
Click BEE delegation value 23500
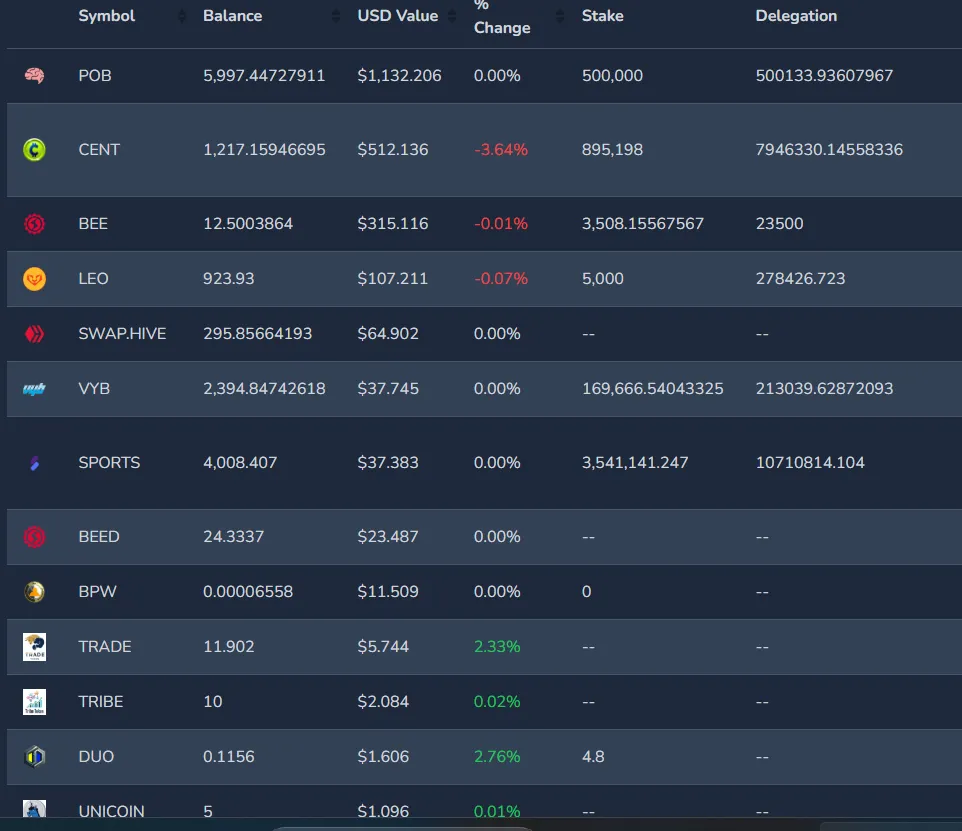(x=779, y=223)
